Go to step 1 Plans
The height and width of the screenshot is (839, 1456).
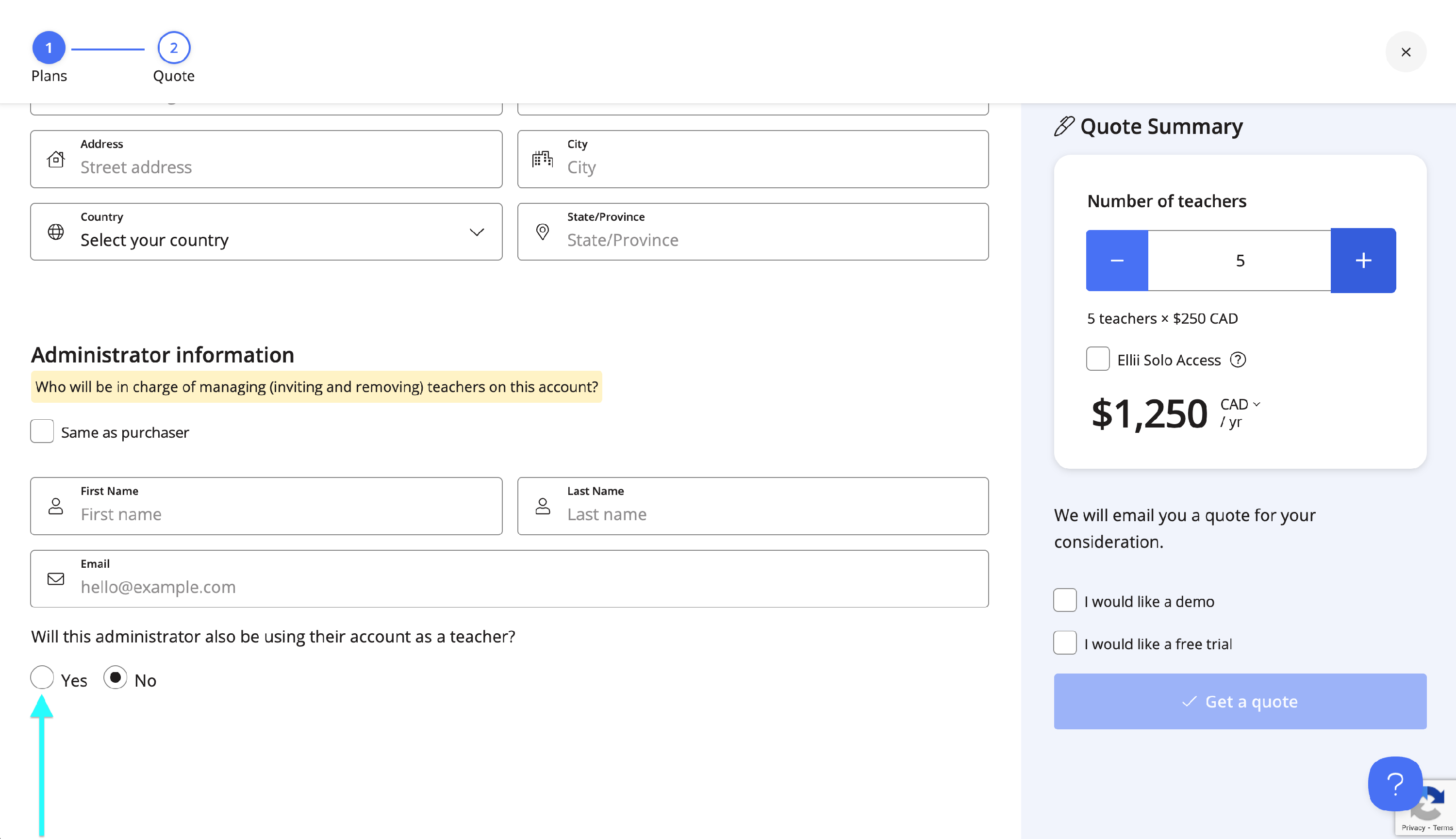pos(49,48)
